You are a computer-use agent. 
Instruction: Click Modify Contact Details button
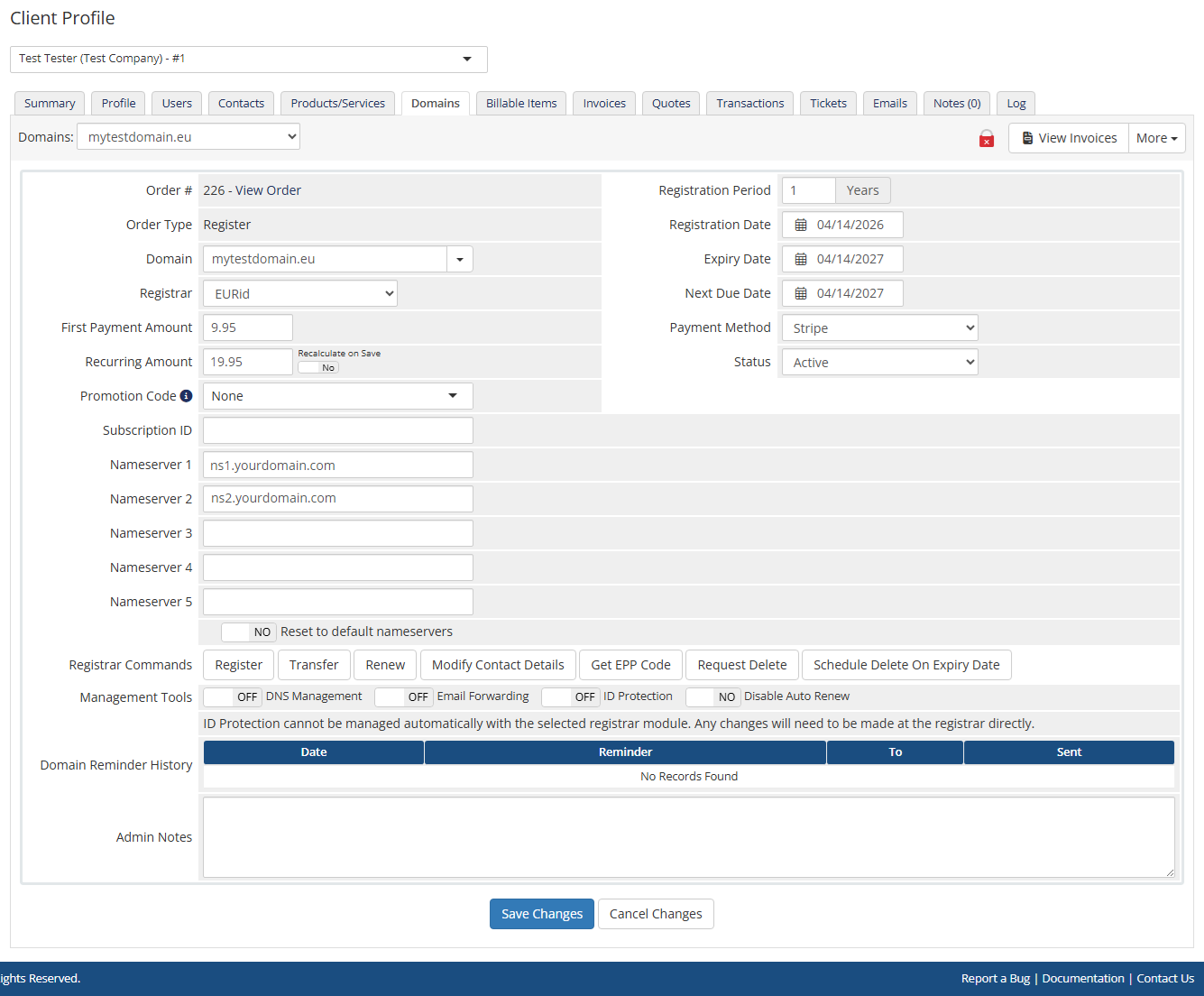pos(498,665)
